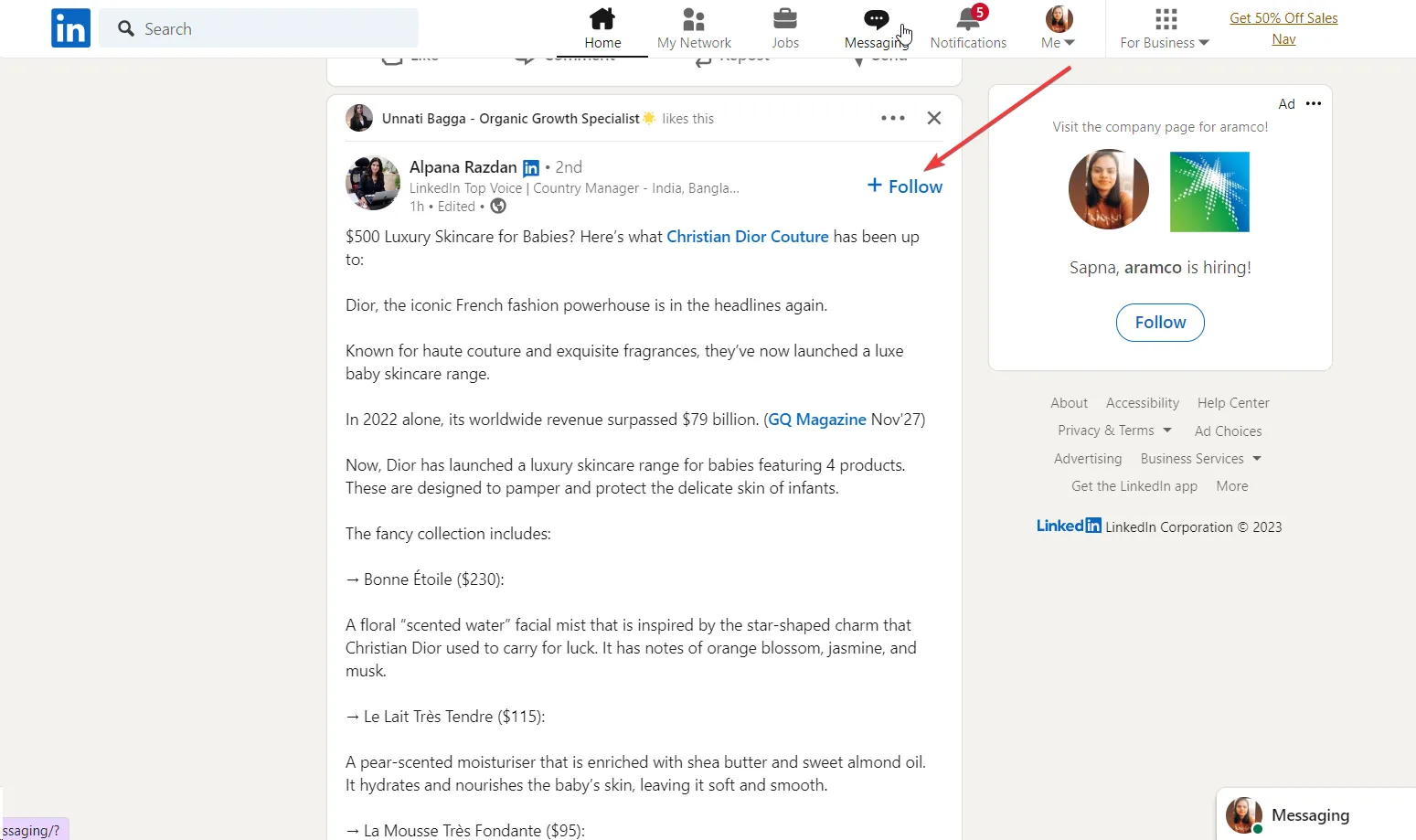The width and height of the screenshot is (1416, 840).
Task: Follow Alpana Razdan
Action: pyautogui.click(x=905, y=186)
